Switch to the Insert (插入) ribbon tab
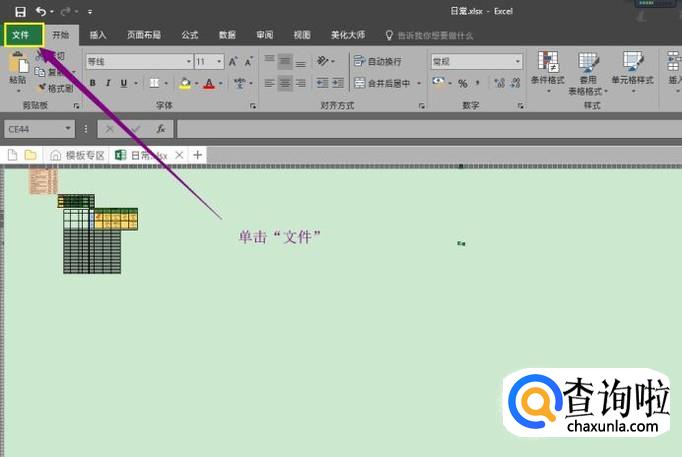Screen dimensions: 682x457 pyautogui.click(x=98, y=35)
